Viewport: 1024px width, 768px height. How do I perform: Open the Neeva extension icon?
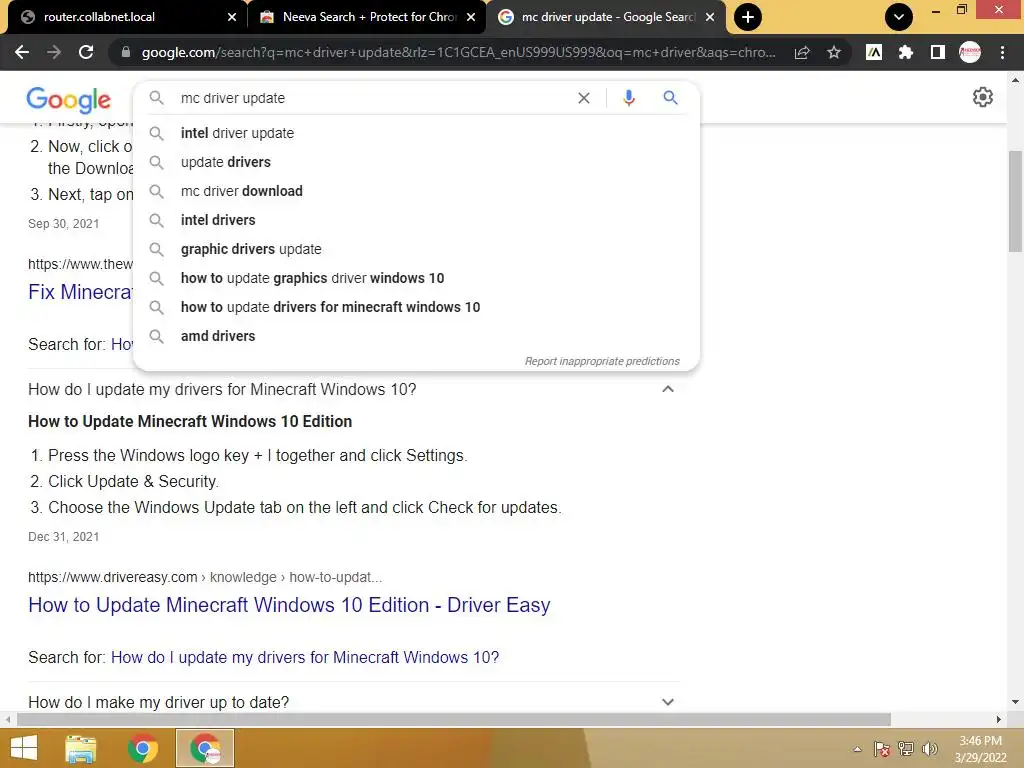[873, 52]
